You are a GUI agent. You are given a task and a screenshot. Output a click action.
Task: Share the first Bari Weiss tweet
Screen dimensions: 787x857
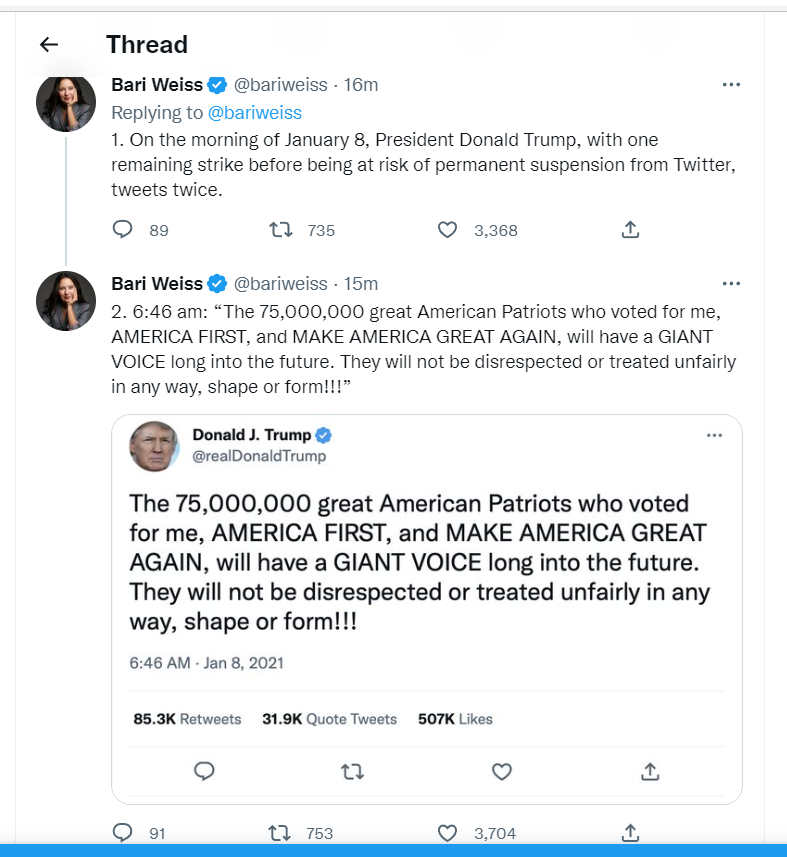pos(630,230)
